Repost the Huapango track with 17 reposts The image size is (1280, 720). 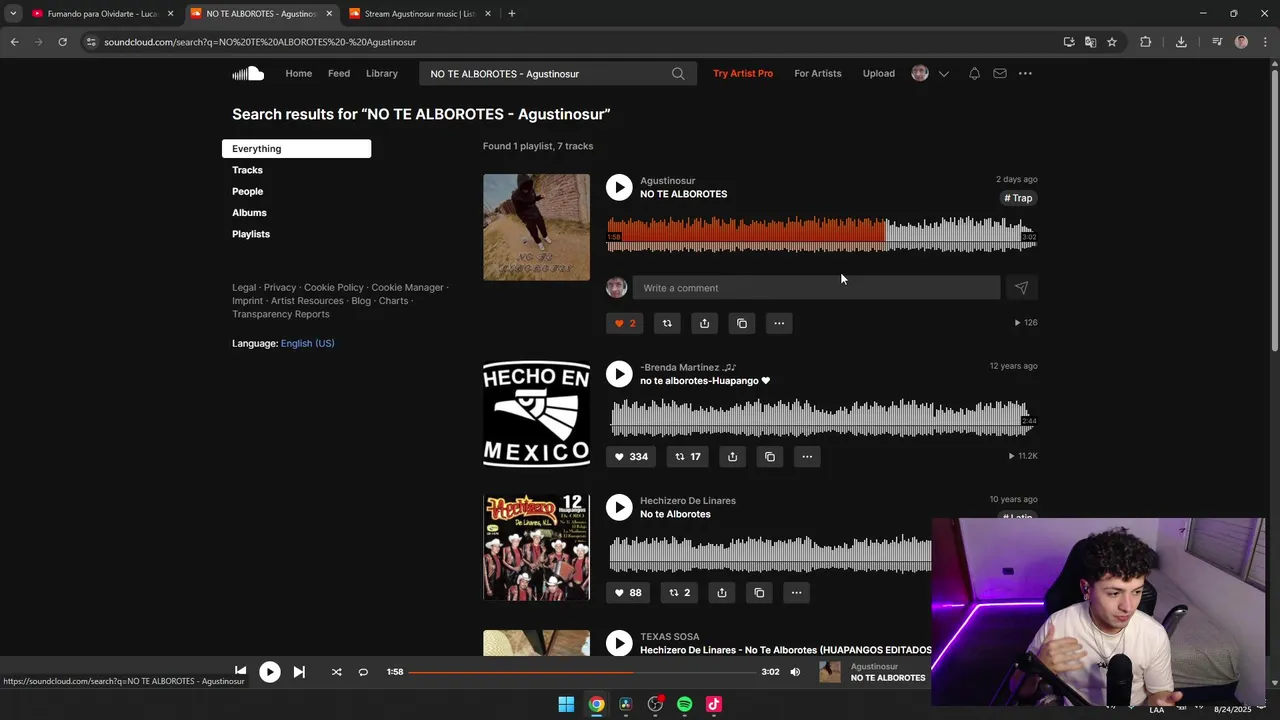coord(687,457)
